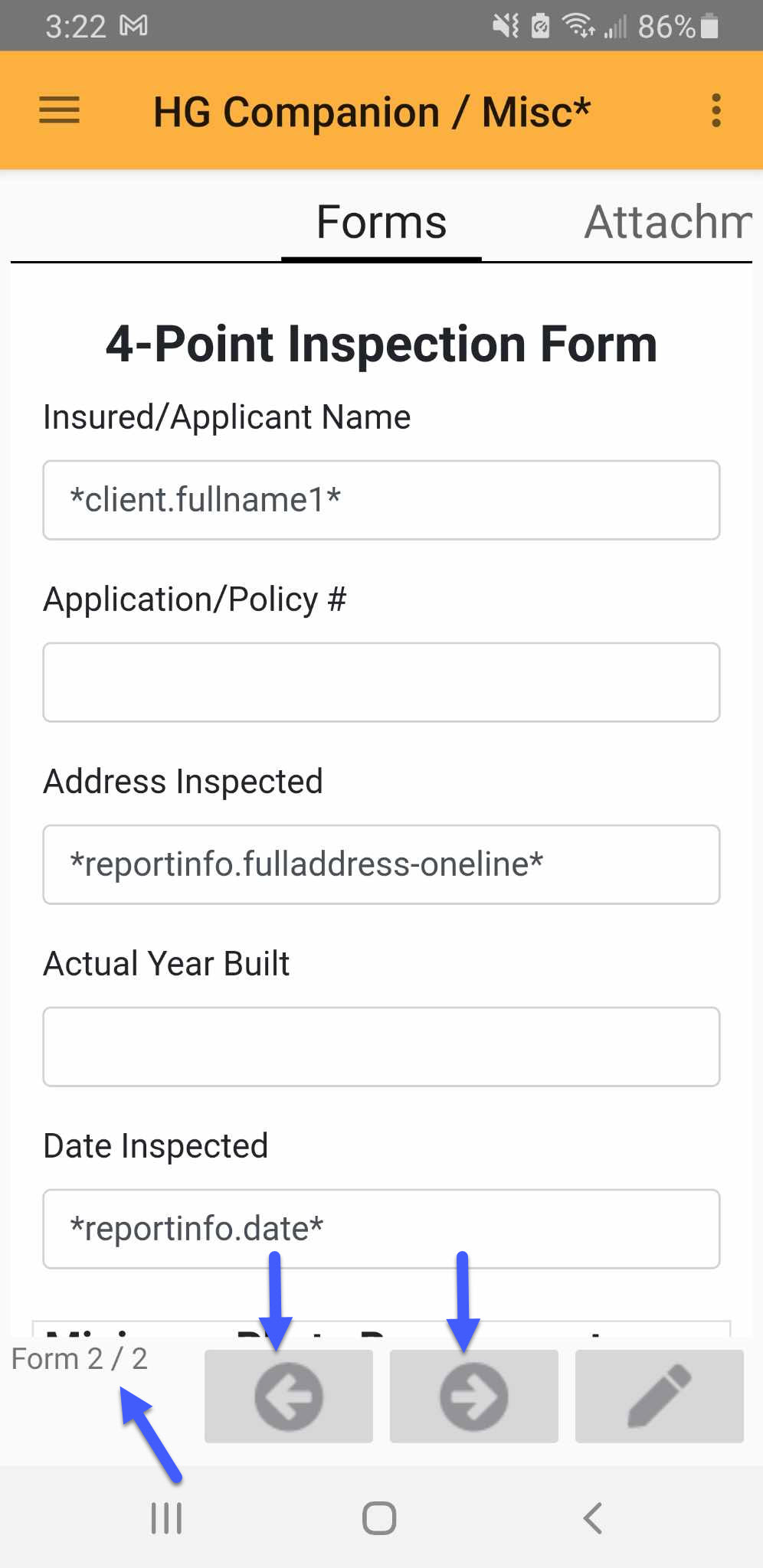This screenshot has height=1568, width=763.
Task: Open the three-dot overflow menu
Action: (716, 110)
